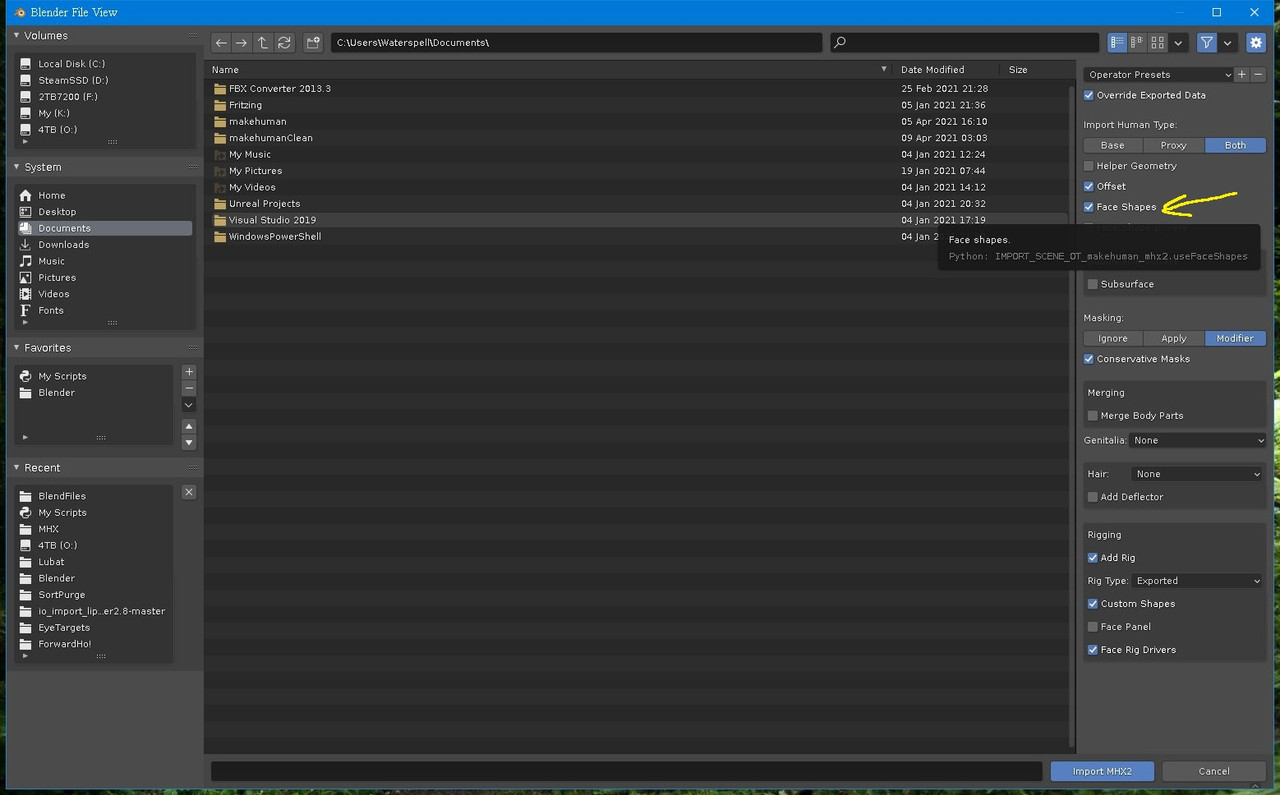Click the file name input field
The image size is (1280, 795).
pyautogui.click(x=627, y=771)
